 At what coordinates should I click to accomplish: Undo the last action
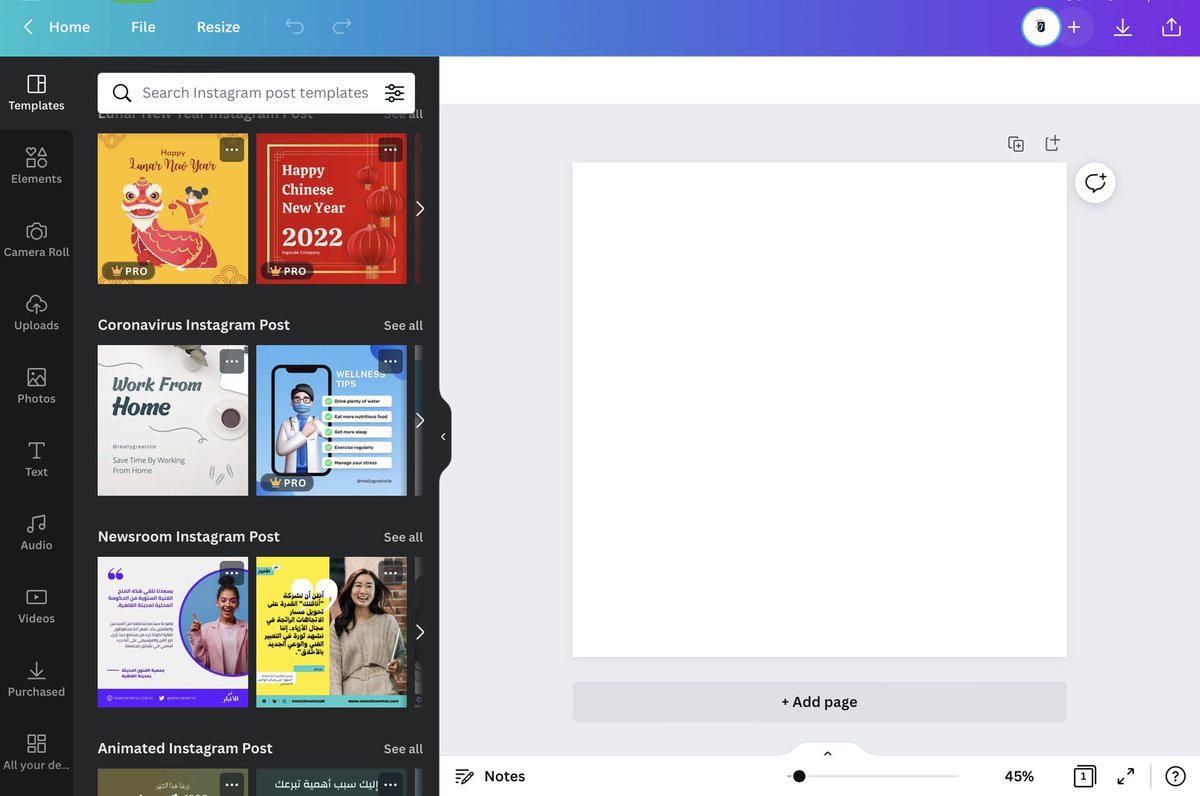pos(294,27)
